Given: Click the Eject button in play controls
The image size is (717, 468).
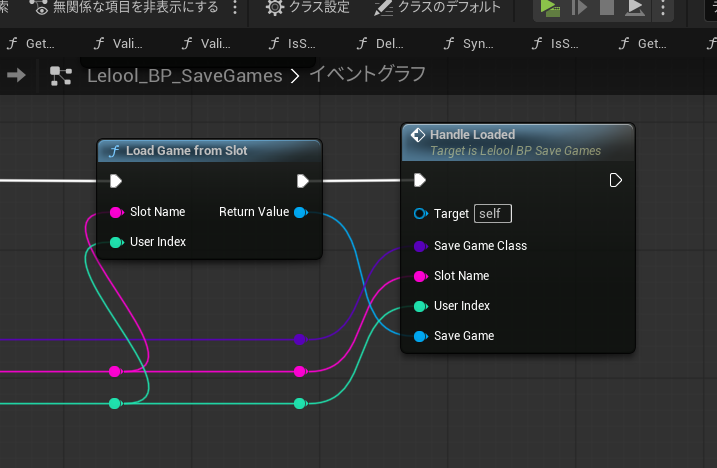Looking at the screenshot, I should click(x=635, y=7).
